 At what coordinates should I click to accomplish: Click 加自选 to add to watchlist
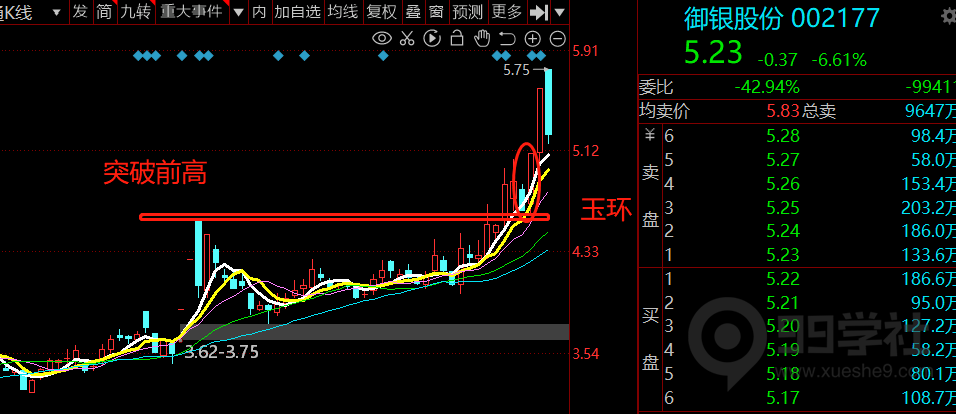(297, 12)
